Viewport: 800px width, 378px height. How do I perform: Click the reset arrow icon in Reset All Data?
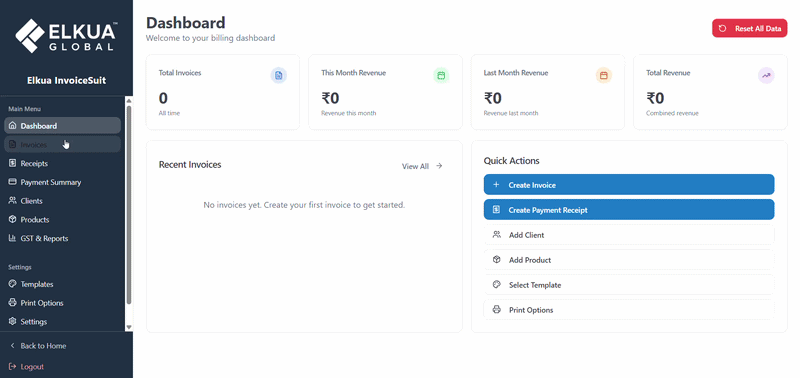722,29
